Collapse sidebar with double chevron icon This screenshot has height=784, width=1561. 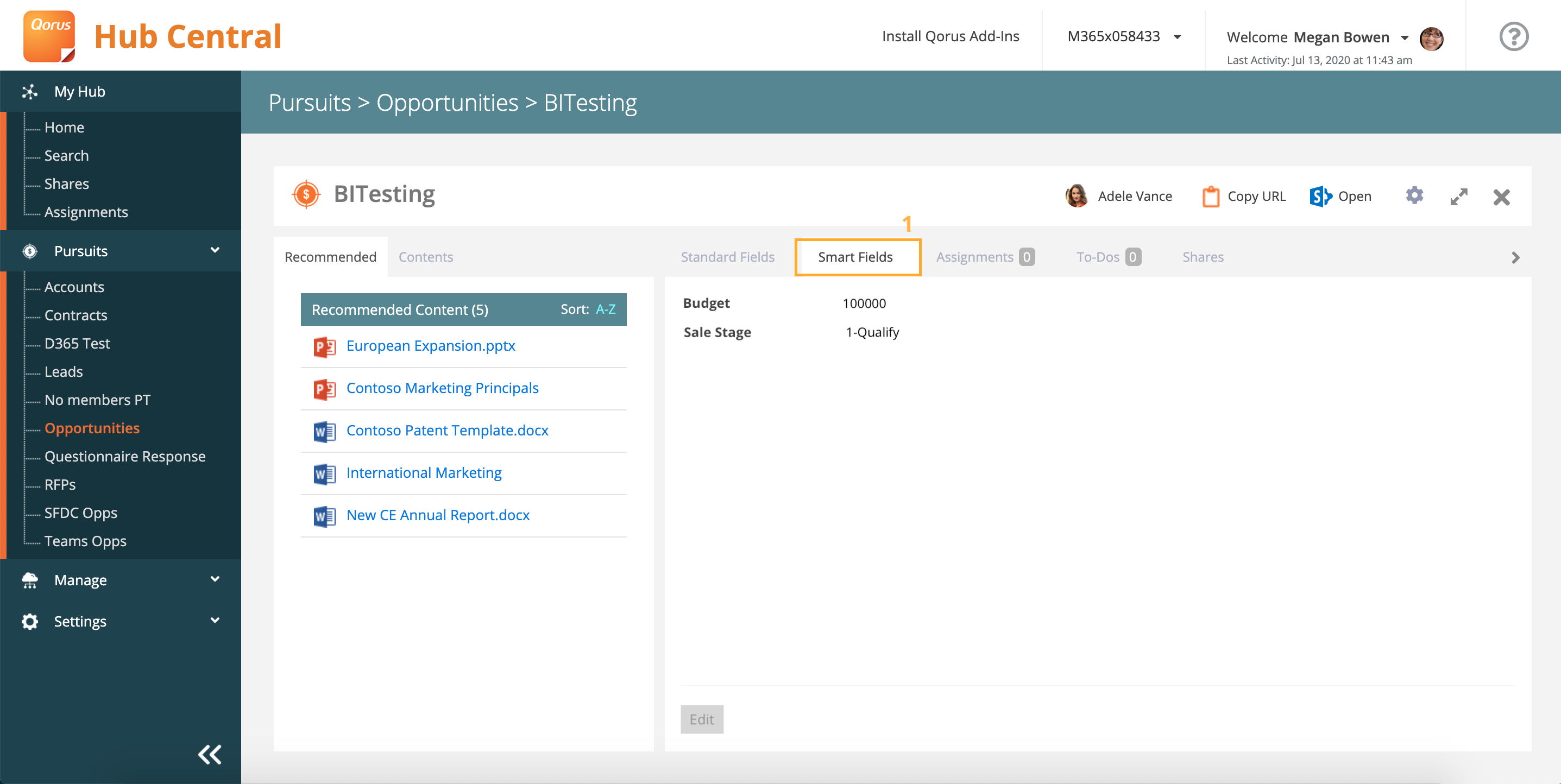[210, 754]
